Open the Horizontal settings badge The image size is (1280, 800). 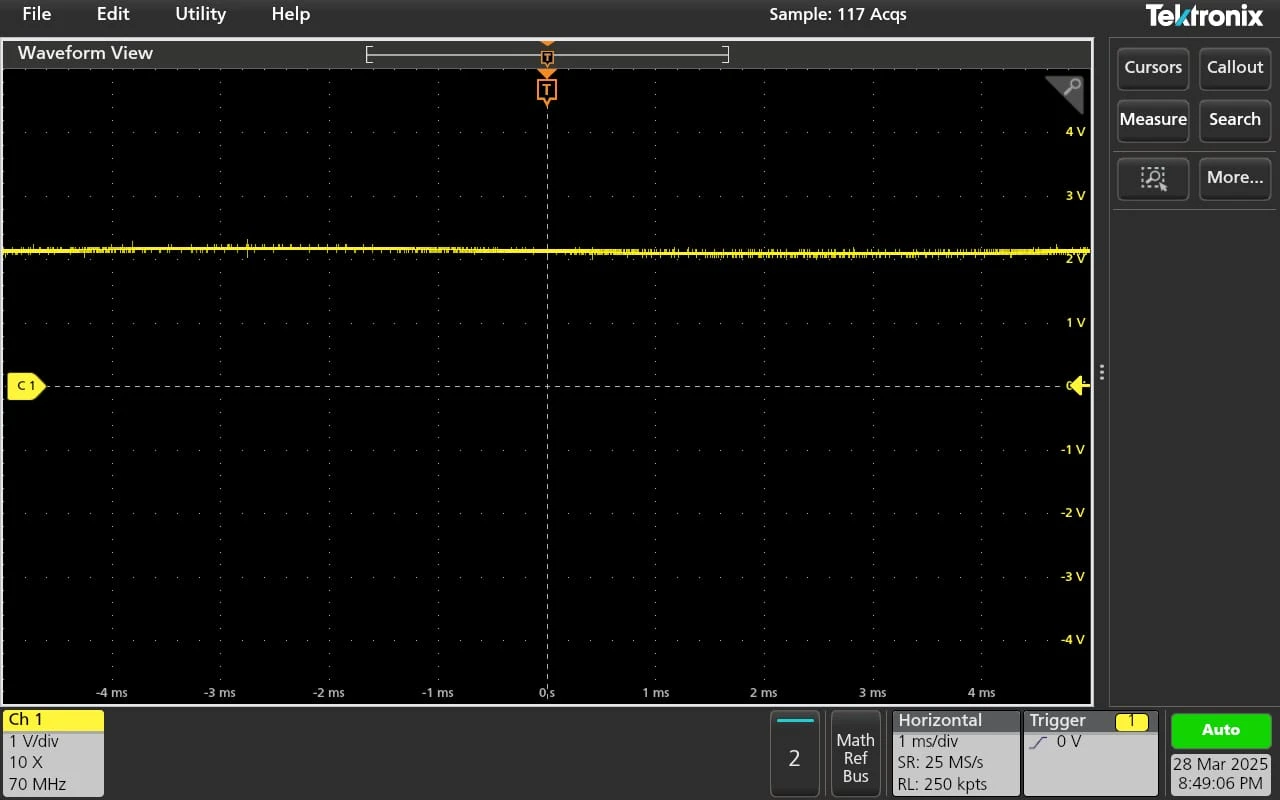click(955, 752)
